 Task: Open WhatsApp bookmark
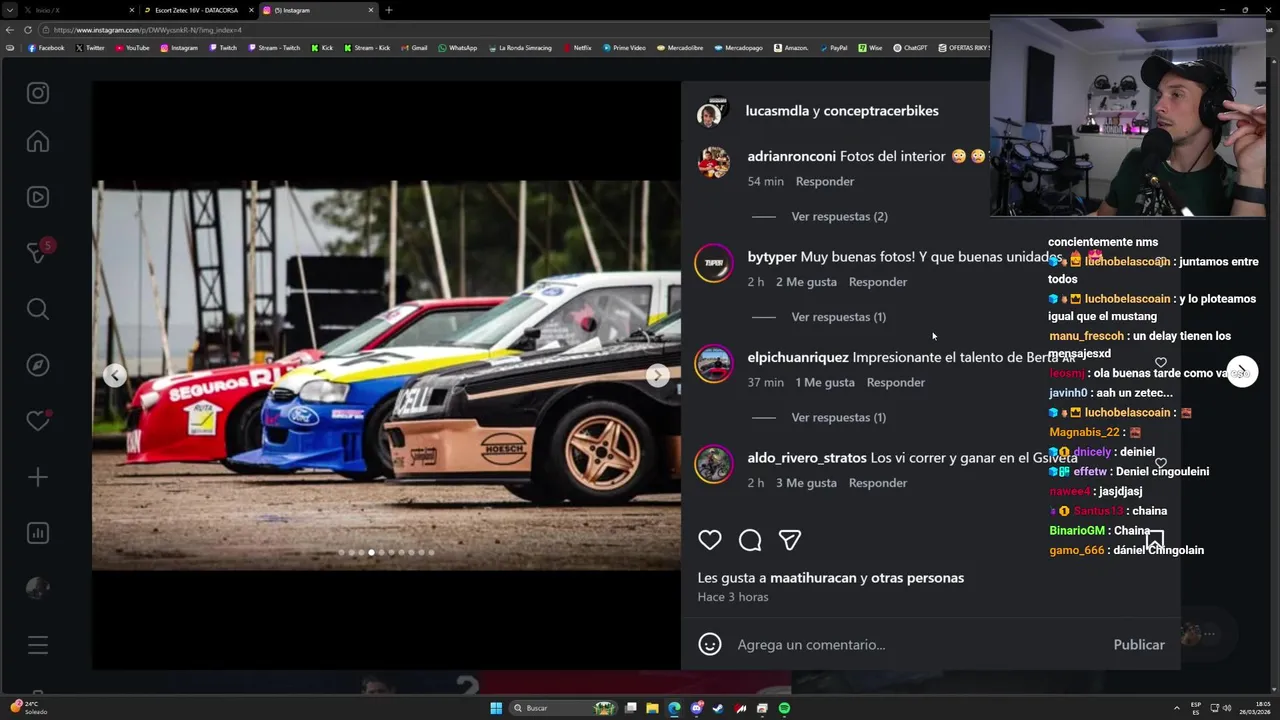pos(457,48)
